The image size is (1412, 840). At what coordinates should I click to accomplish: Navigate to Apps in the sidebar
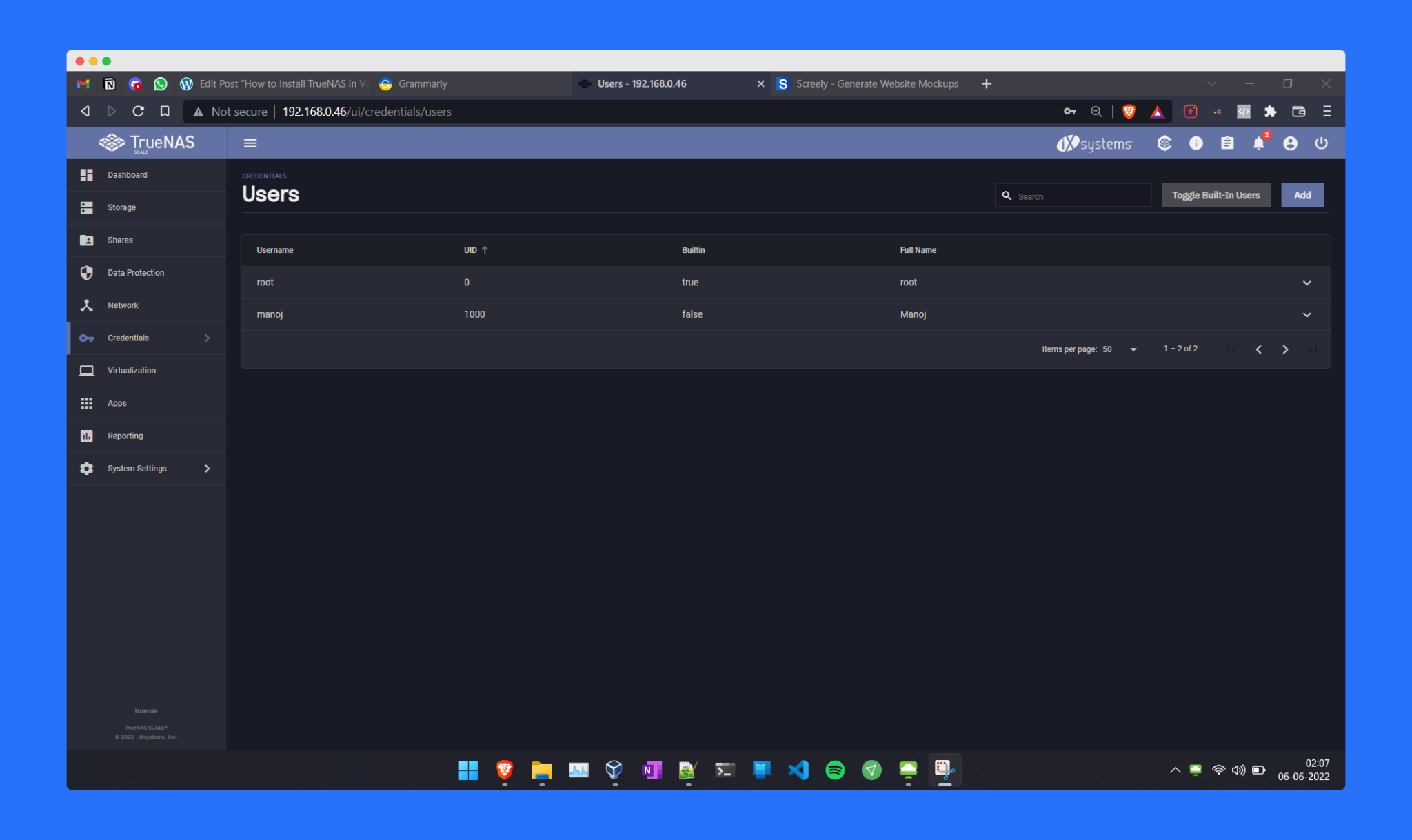[x=117, y=402]
